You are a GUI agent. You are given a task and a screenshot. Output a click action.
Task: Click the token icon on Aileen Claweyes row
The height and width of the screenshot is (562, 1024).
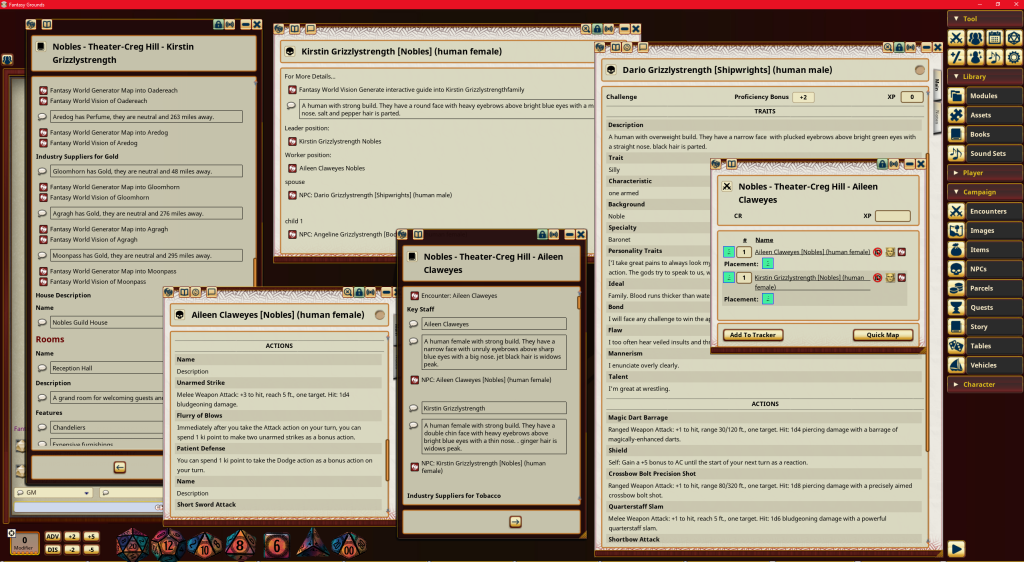point(888,252)
